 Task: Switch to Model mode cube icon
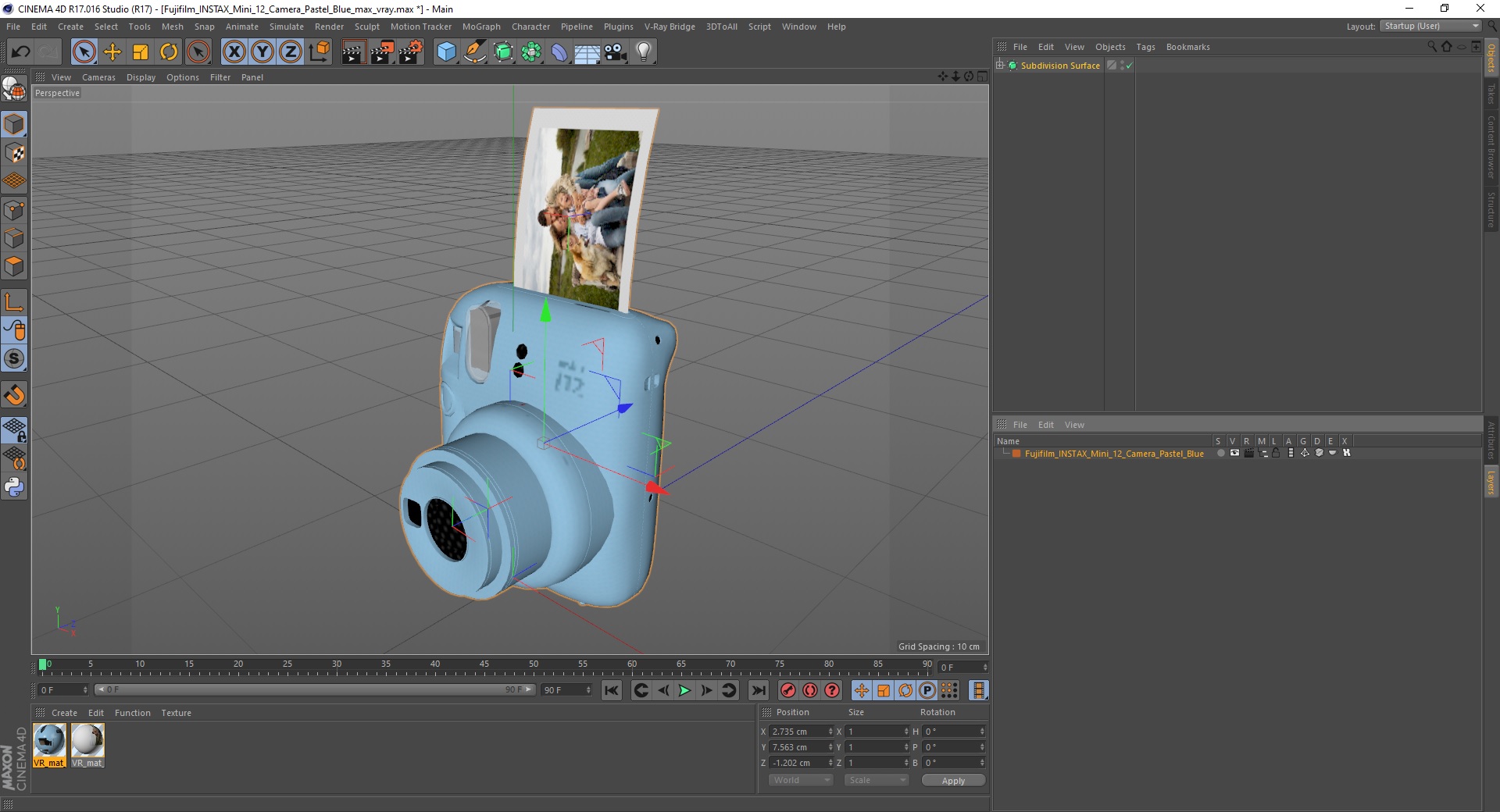point(14,125)
